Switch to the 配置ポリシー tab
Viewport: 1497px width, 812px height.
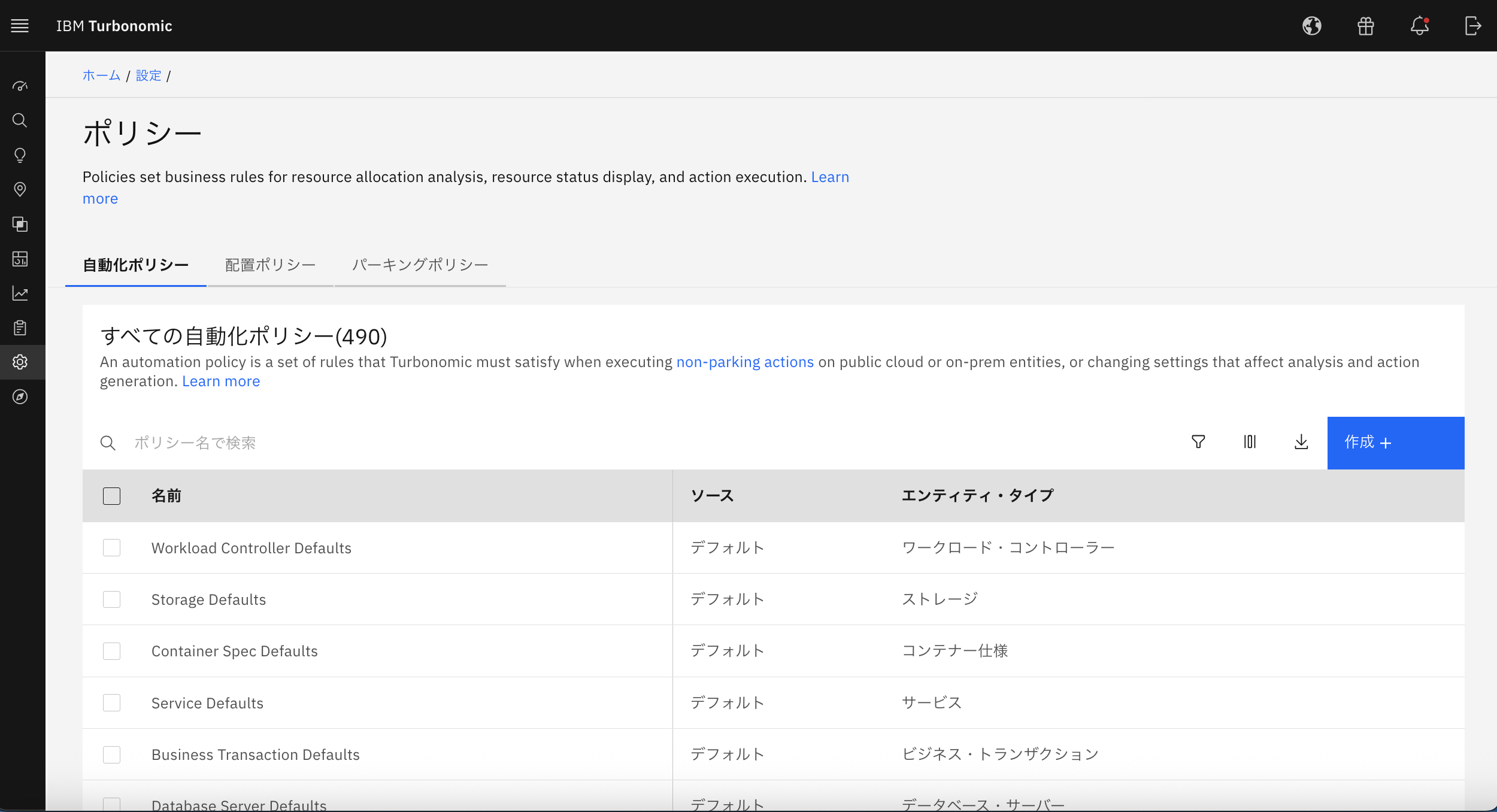(x=270, y=265)
